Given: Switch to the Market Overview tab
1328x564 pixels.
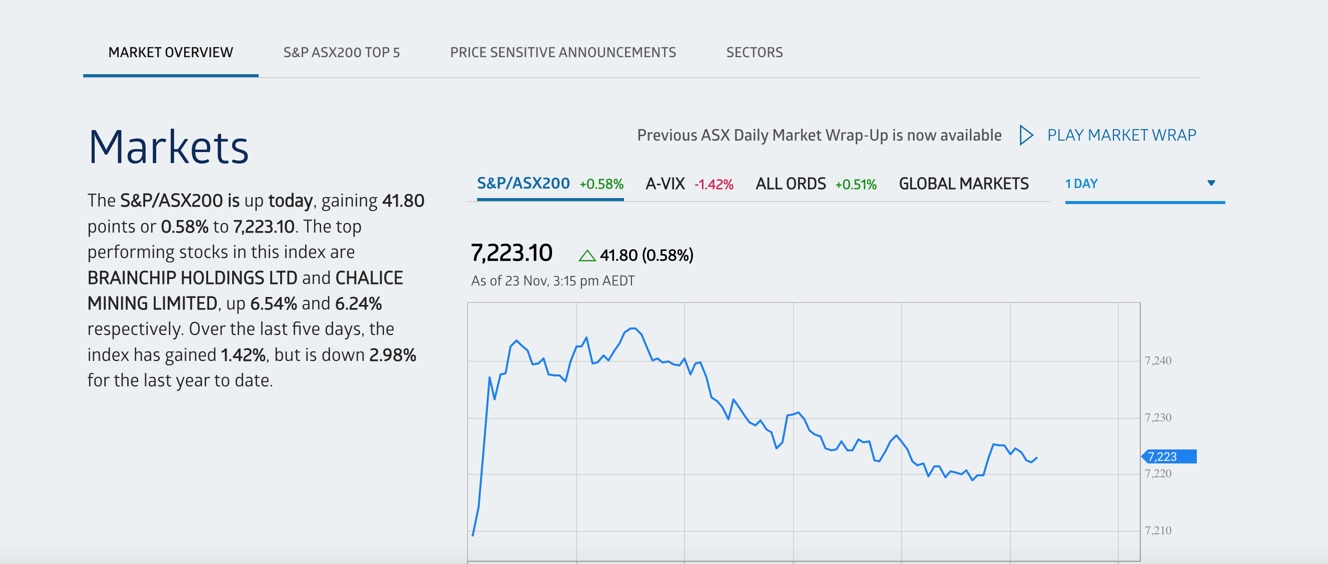Looking at the screenshot, I should (x=171, y=52).
